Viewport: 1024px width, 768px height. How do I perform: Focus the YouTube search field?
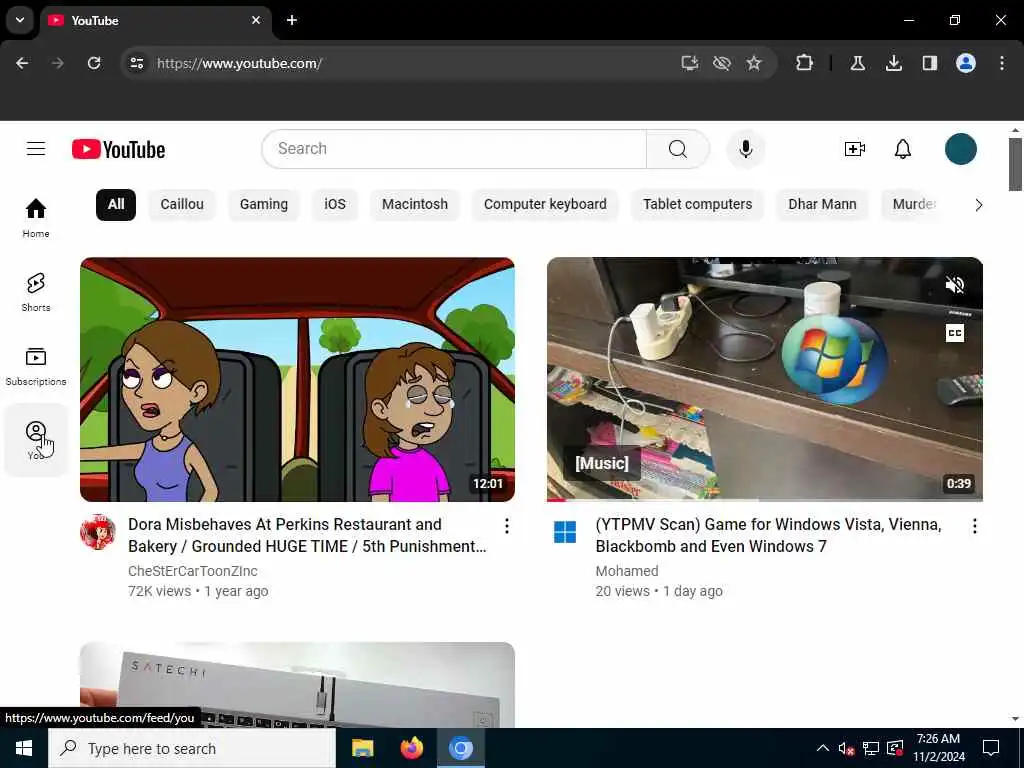[454, 149]
